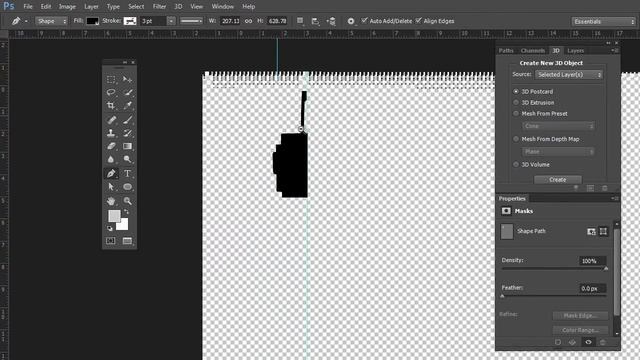
Task: Select the Blur tool
Action: point(111,160)
